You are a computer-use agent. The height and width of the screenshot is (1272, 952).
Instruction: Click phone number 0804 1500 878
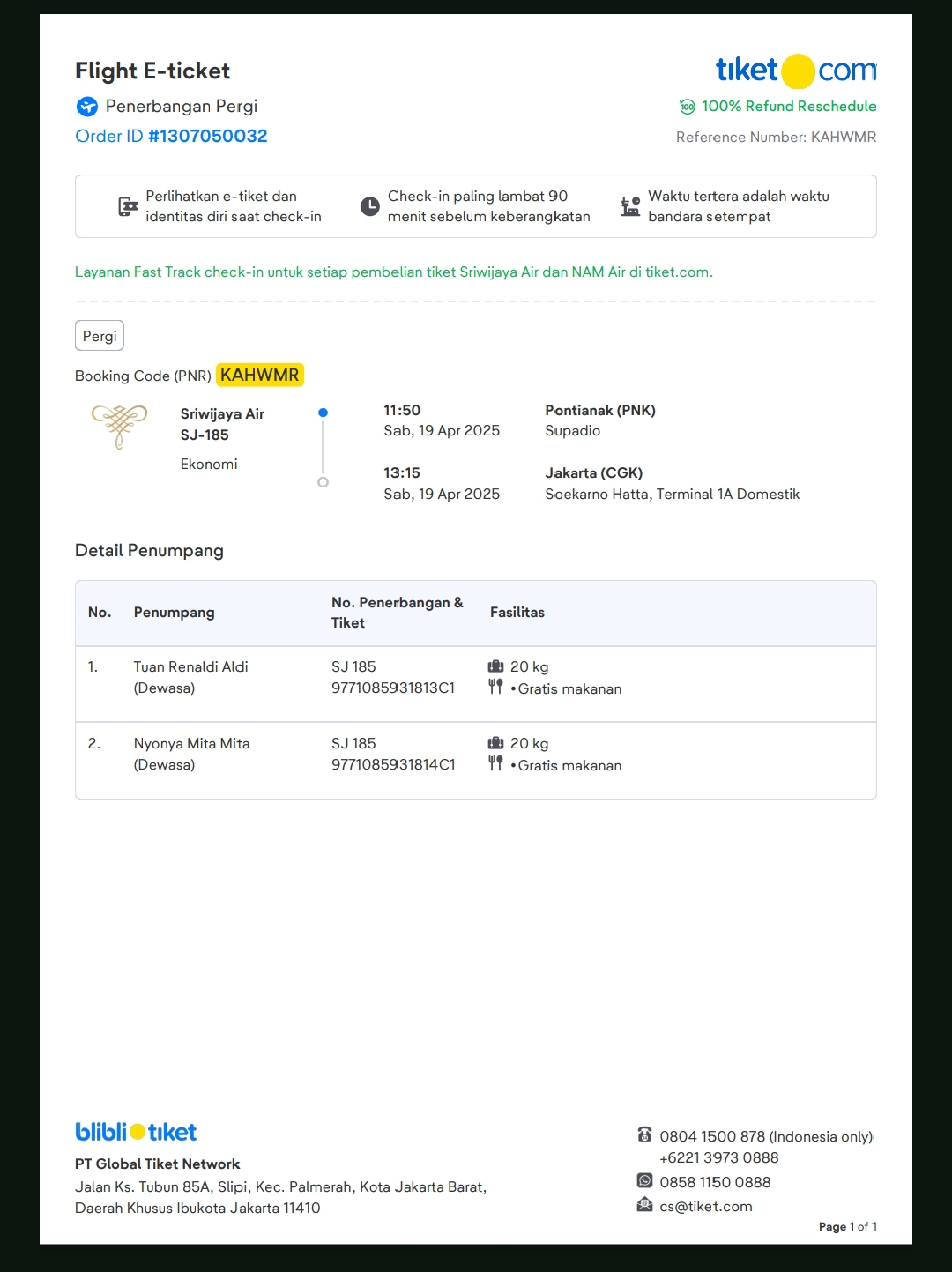tap(712, 1137)
